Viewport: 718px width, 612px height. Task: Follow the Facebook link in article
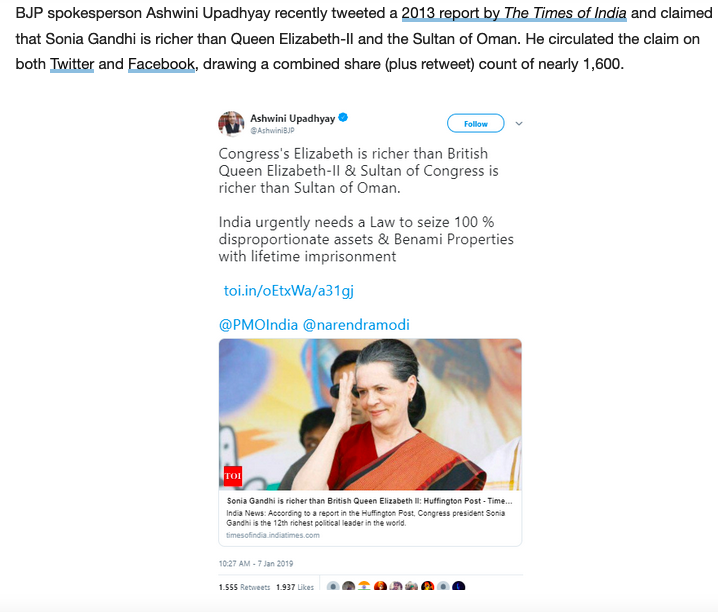click(161, 64)
